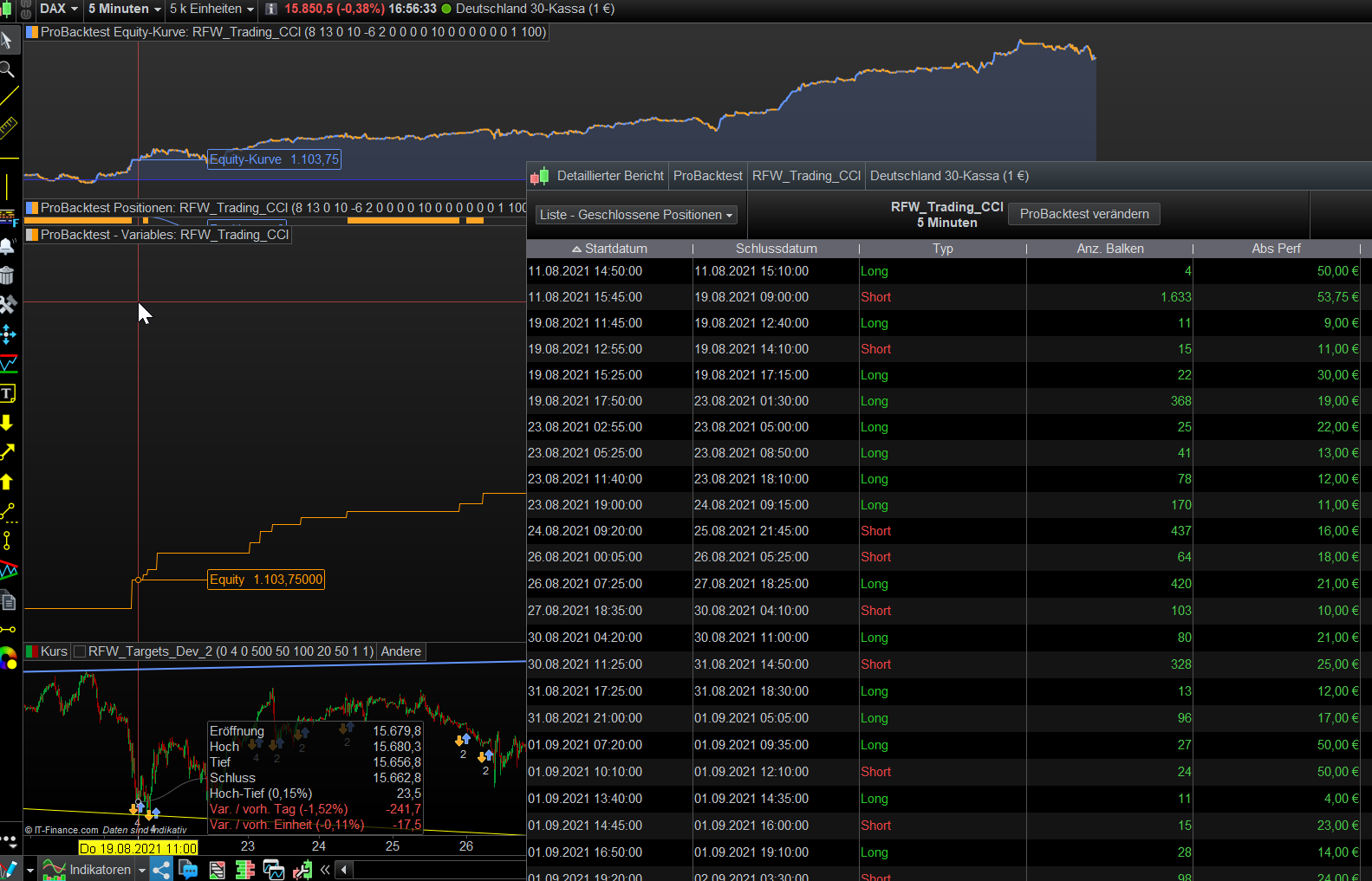1372x881 pixels.
Task: Open the Andere label in price panel
Action: coord(401,651)
